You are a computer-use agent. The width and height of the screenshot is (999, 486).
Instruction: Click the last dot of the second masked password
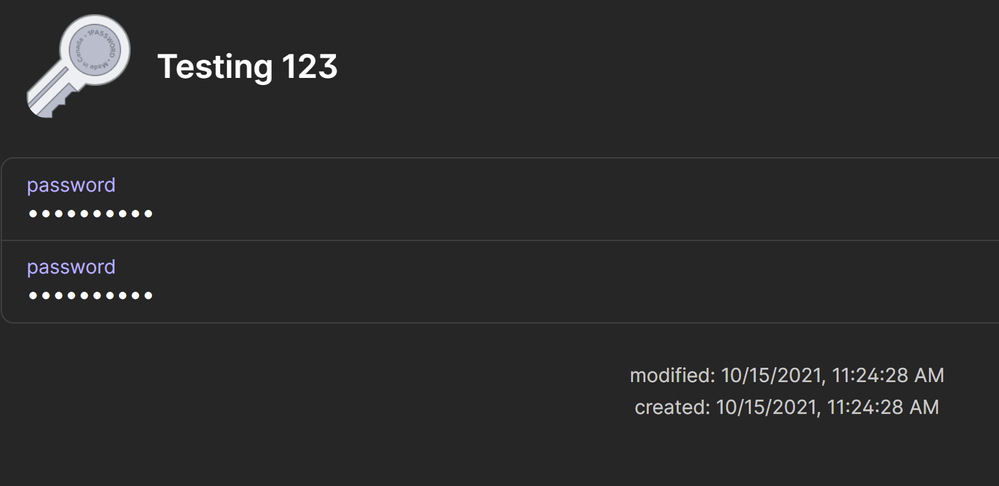point(148,296)
